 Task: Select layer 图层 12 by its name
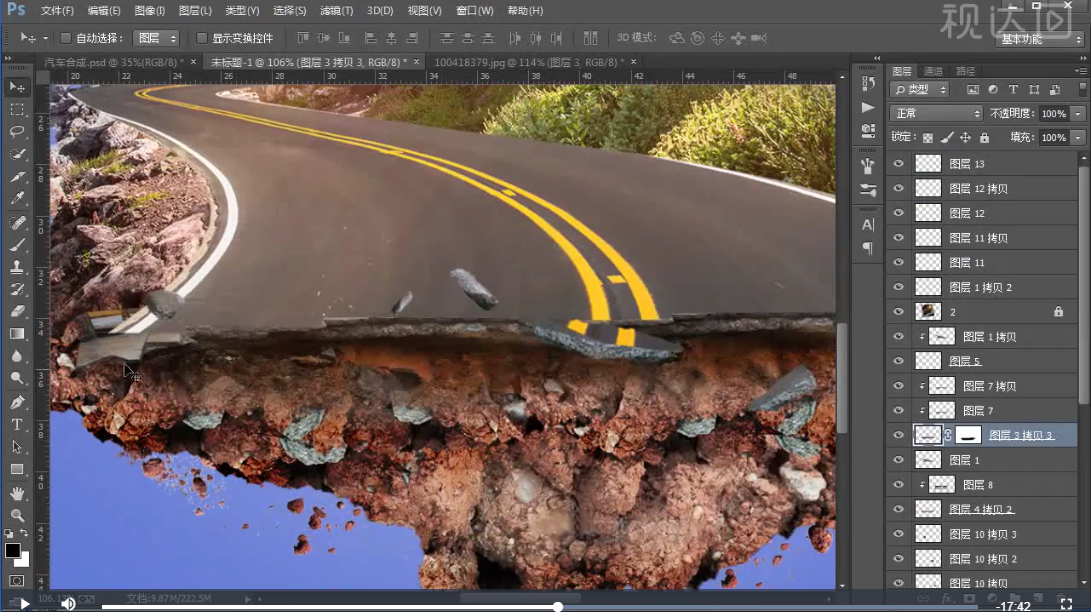point(967,214)
